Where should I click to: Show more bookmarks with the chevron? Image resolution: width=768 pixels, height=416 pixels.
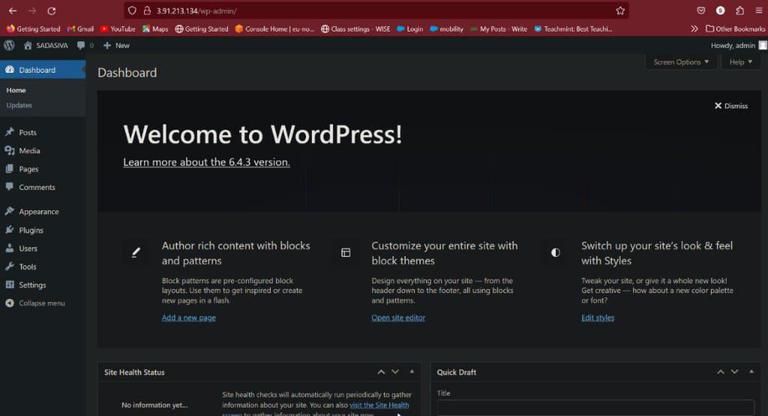point(694,29)
